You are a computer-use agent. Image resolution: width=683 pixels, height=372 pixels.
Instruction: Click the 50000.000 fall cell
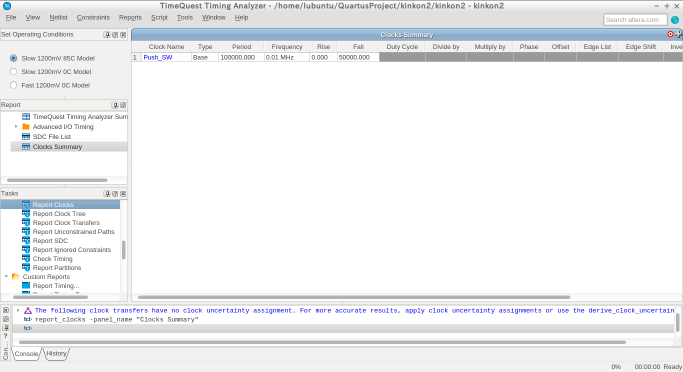click(x=358, y=57)
